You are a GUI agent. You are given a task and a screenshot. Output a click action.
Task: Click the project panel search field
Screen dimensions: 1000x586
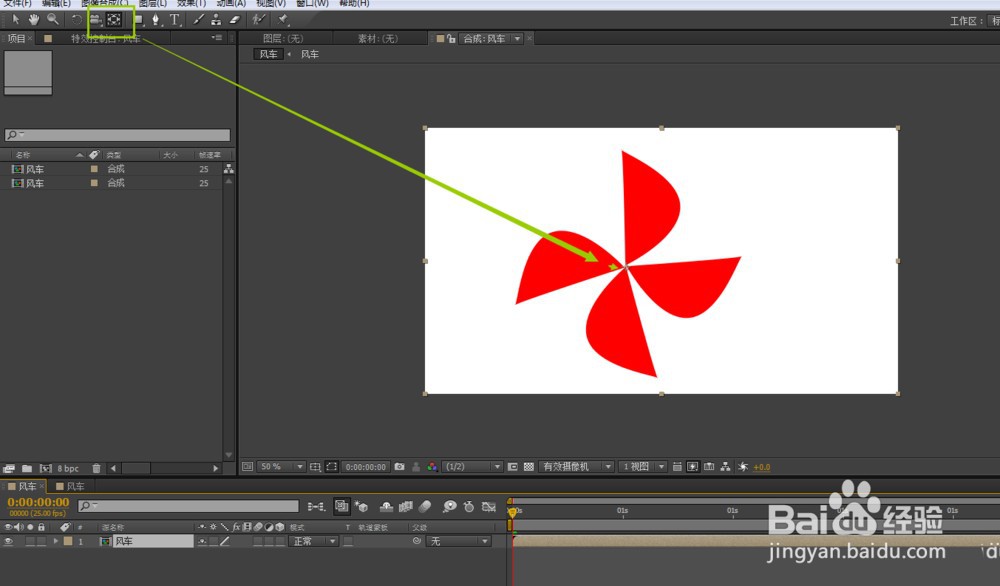pos(117,135)
